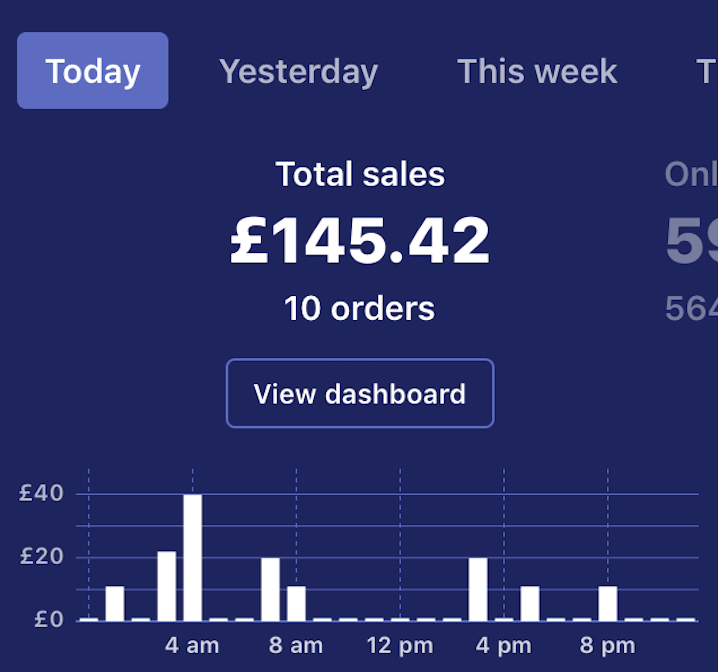Select the Today tab

coord(93,71)
